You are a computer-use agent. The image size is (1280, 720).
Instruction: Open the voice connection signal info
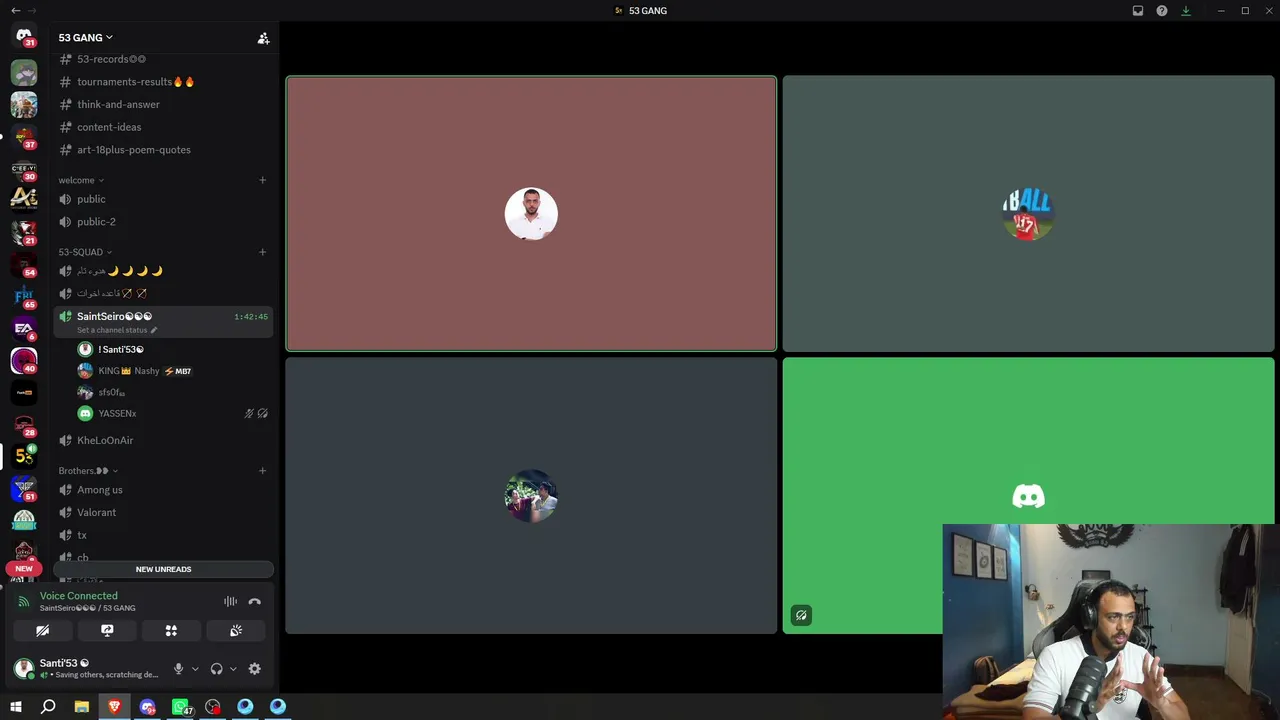tap(24, 601)
